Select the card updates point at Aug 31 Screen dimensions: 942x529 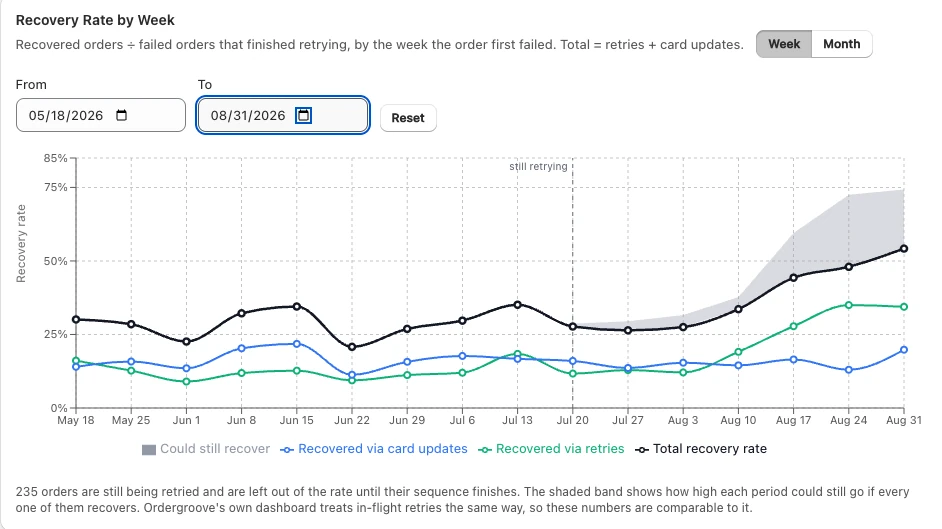tap(904, 349)
